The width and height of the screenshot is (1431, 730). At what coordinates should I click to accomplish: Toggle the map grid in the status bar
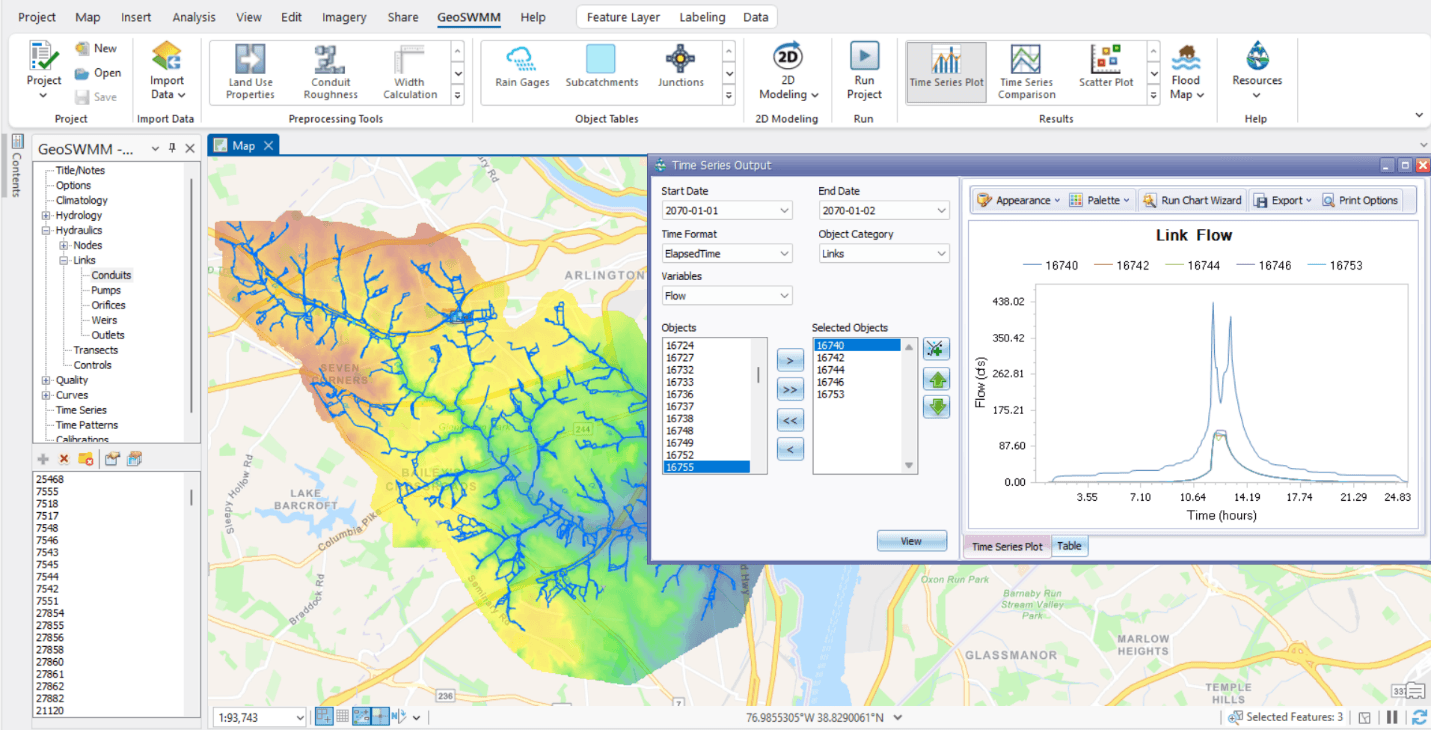coord(342,716)
